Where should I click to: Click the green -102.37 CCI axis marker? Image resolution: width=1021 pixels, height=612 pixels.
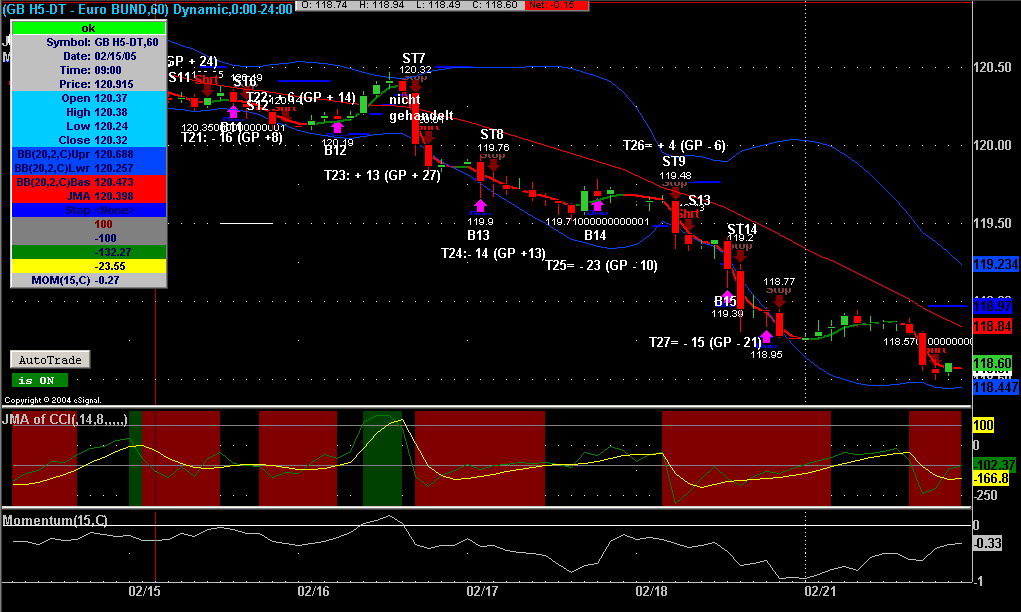tap(994, 465)
